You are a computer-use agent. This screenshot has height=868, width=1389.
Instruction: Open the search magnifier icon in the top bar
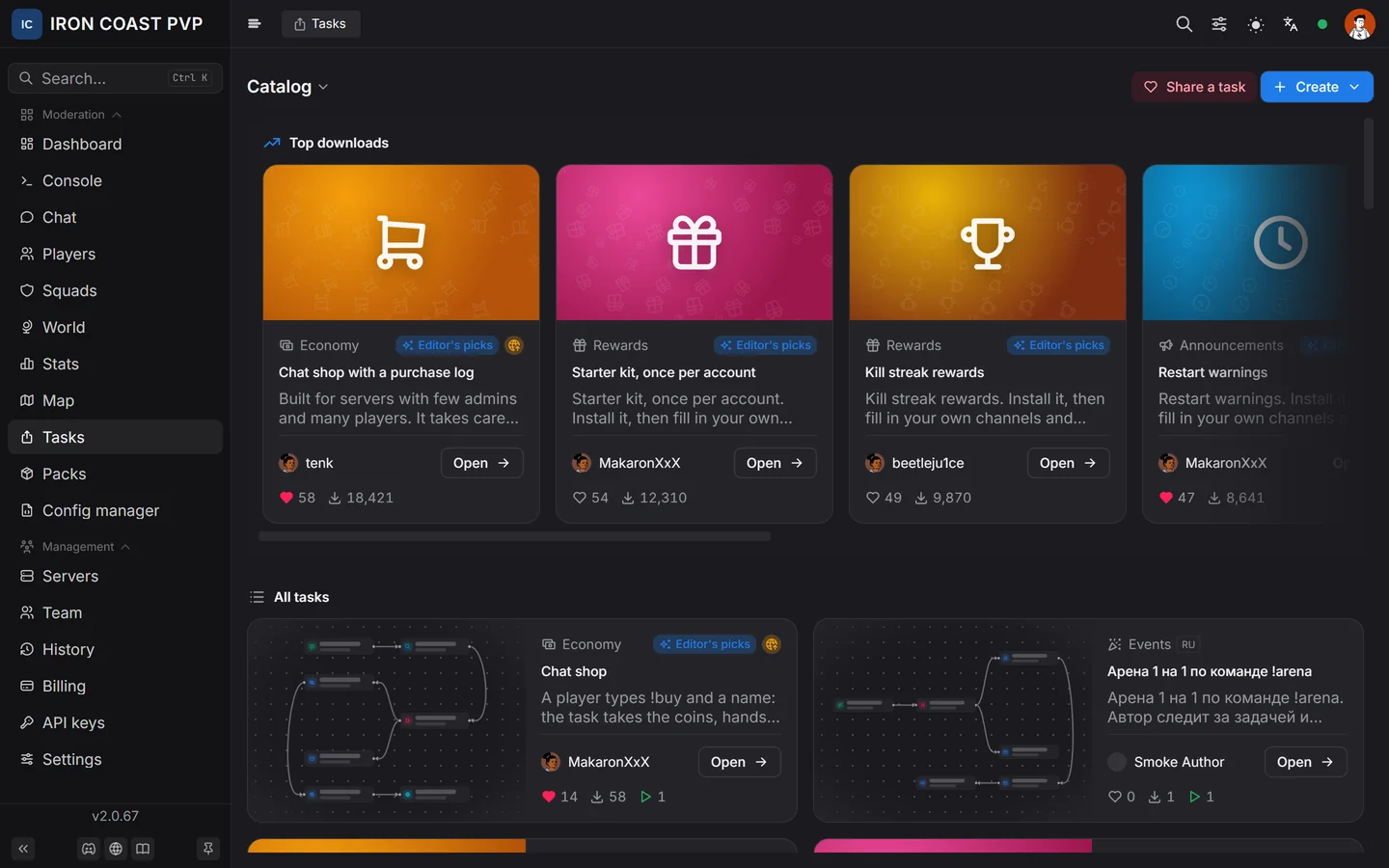click(x=1184, y=24)
